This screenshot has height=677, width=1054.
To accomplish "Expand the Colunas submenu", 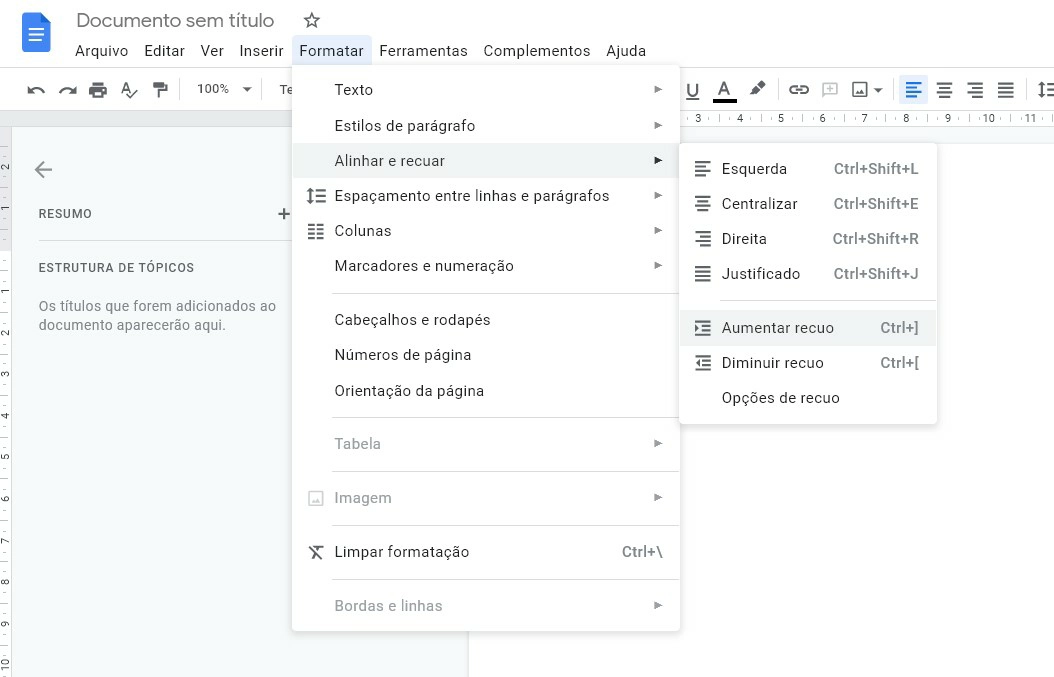I will pyautogui.click(x=485, y=231).
